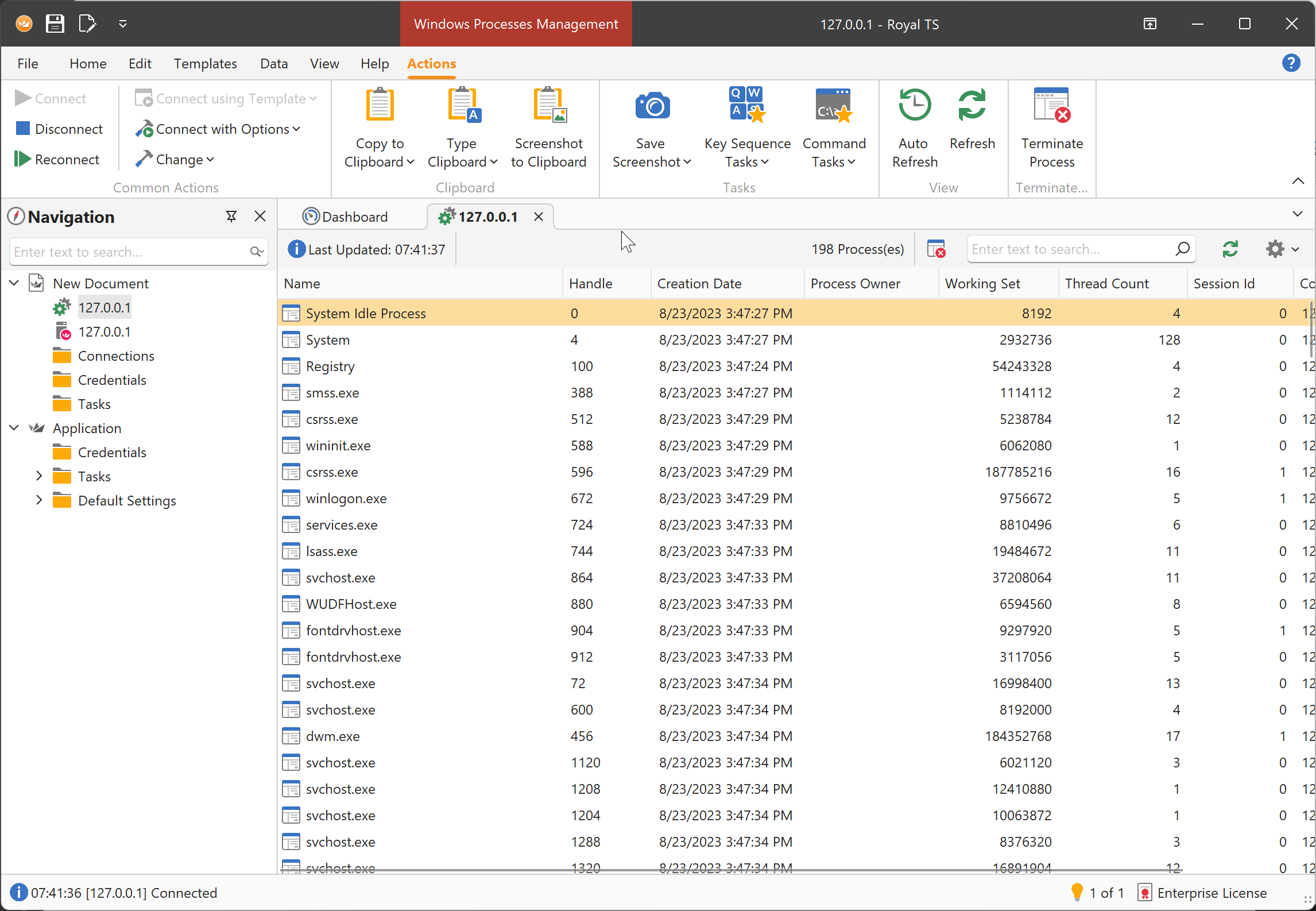Click the status bar info icon

coord(19,892)
